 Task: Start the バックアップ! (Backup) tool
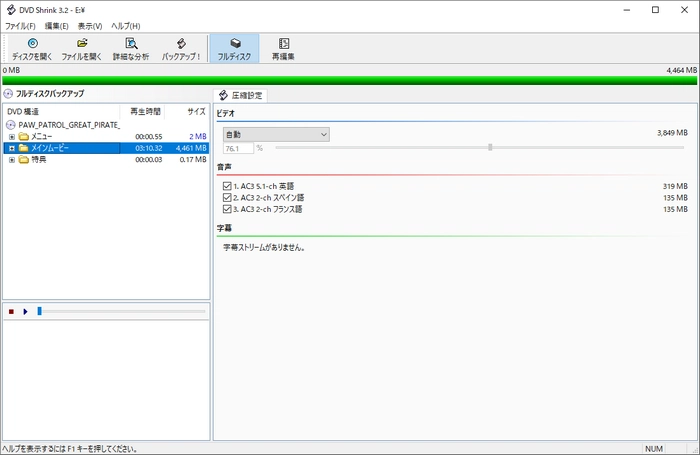point(181,49)
